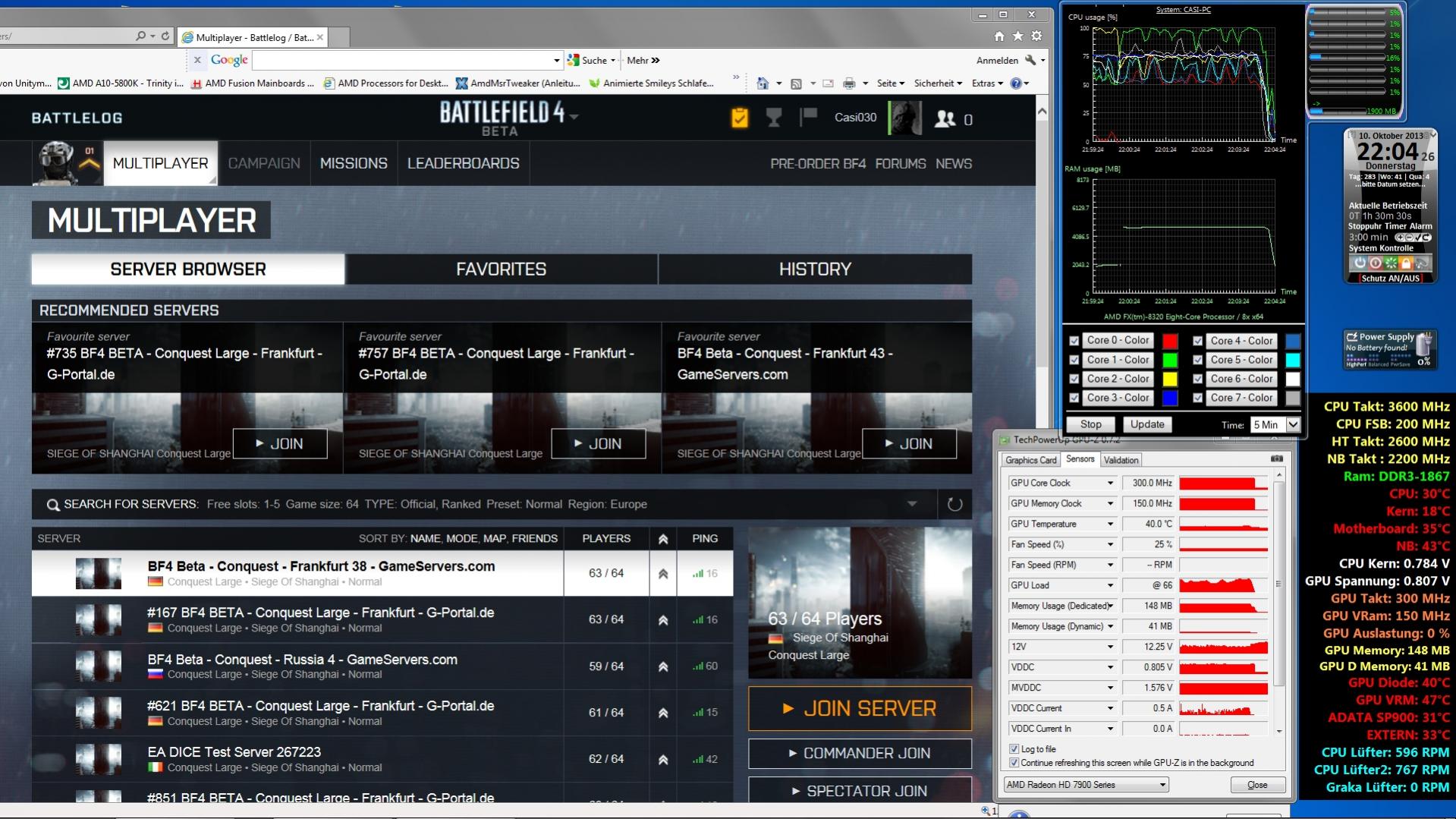
Task: Open LEADERBOARDS in the Battlelog nav
Action: pyautogui.click(x=463, y=163)
